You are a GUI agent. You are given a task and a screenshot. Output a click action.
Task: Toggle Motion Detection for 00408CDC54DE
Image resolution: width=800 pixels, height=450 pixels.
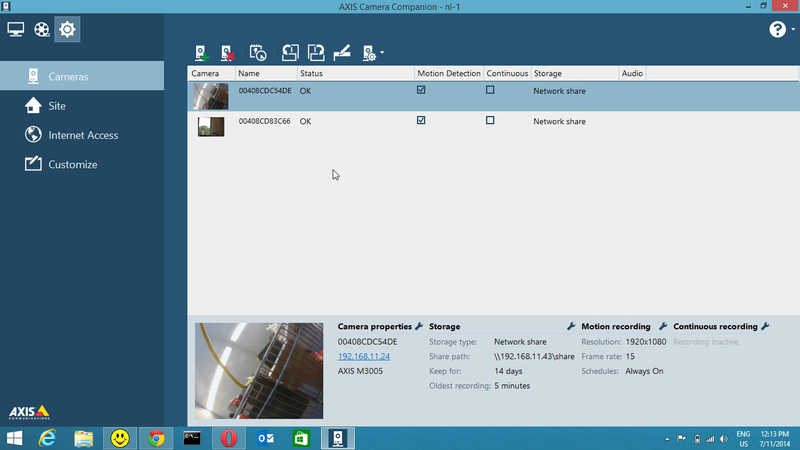(421, 90)
